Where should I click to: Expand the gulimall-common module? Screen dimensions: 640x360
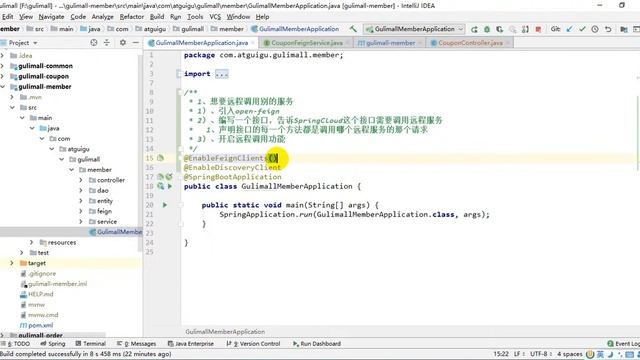click(x=3, y=66)
